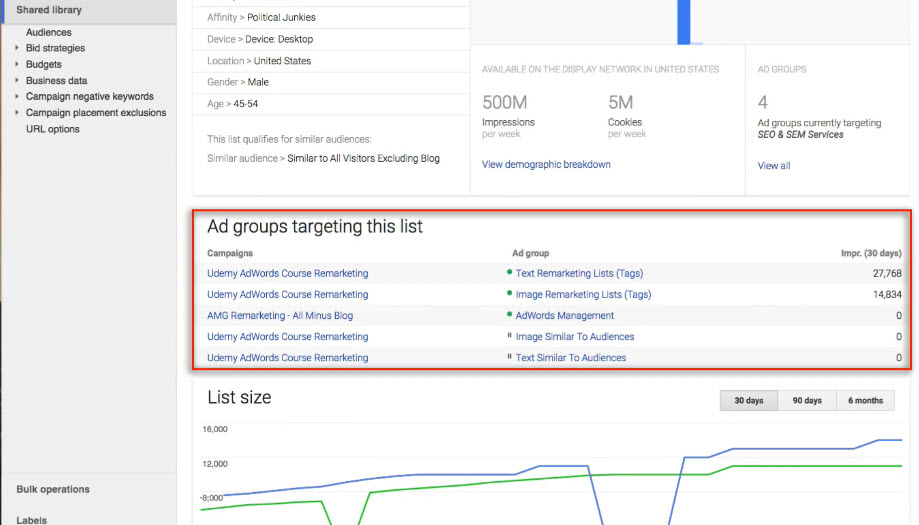Open AMG Remarketing - All Minus Blog campaign
Image resolution: width=919 pixels, height=525 pixels.
(x=279, y=315)
